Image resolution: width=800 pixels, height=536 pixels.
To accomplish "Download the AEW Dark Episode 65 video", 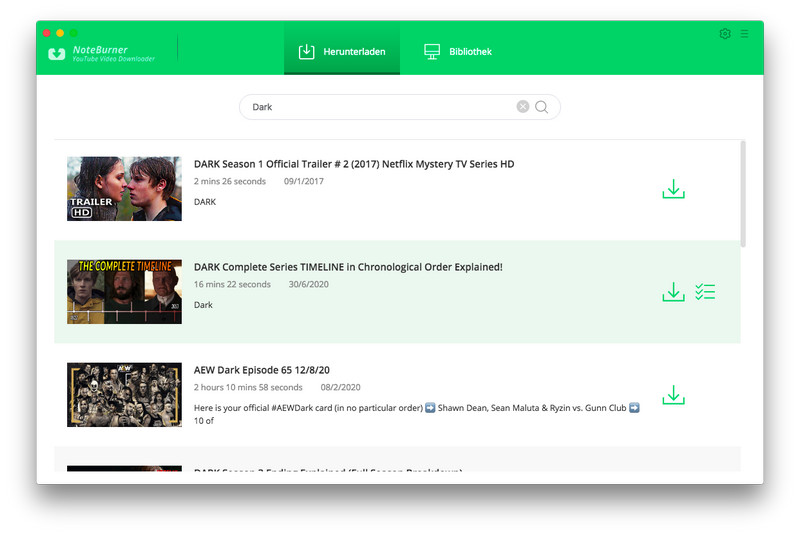I will click(x=673, y=395).
